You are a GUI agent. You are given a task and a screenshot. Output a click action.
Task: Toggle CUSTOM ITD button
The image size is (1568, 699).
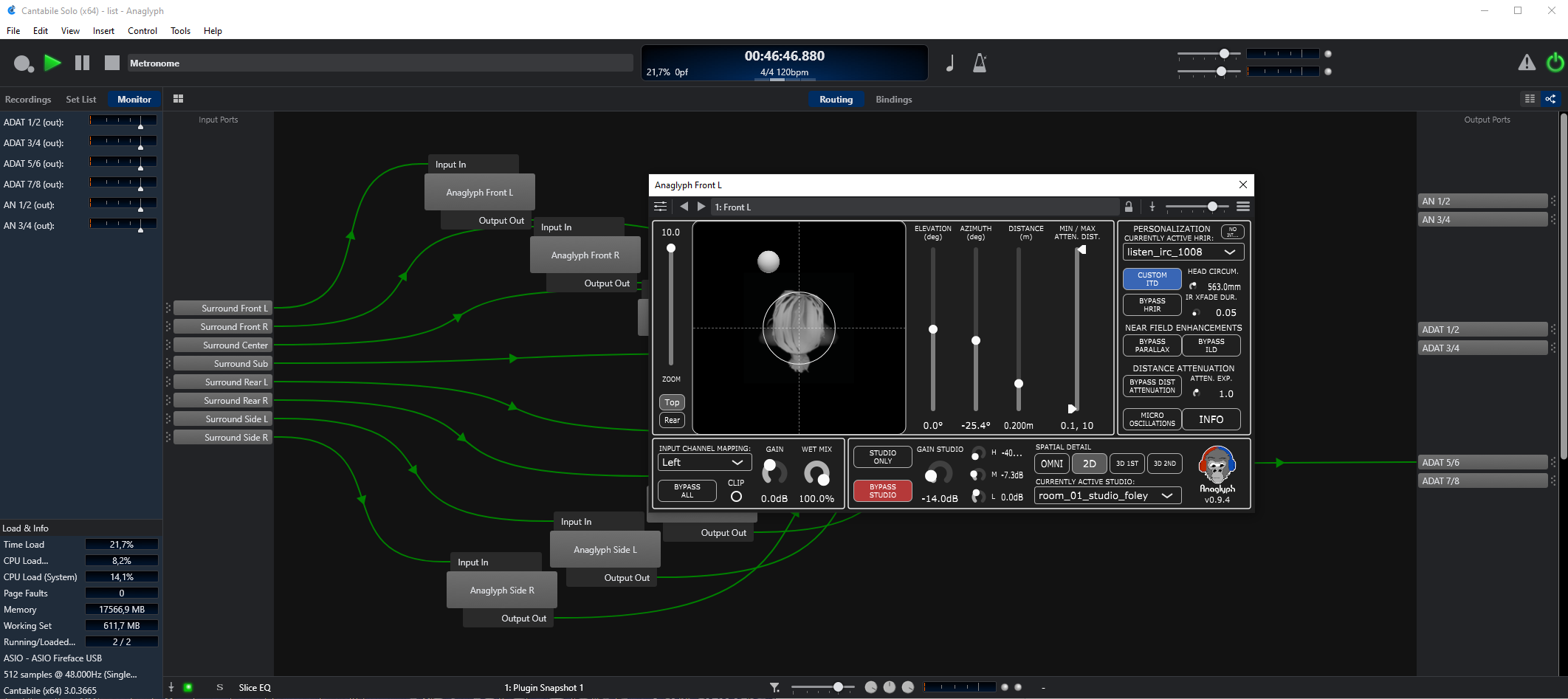(x=1152, y=279)
